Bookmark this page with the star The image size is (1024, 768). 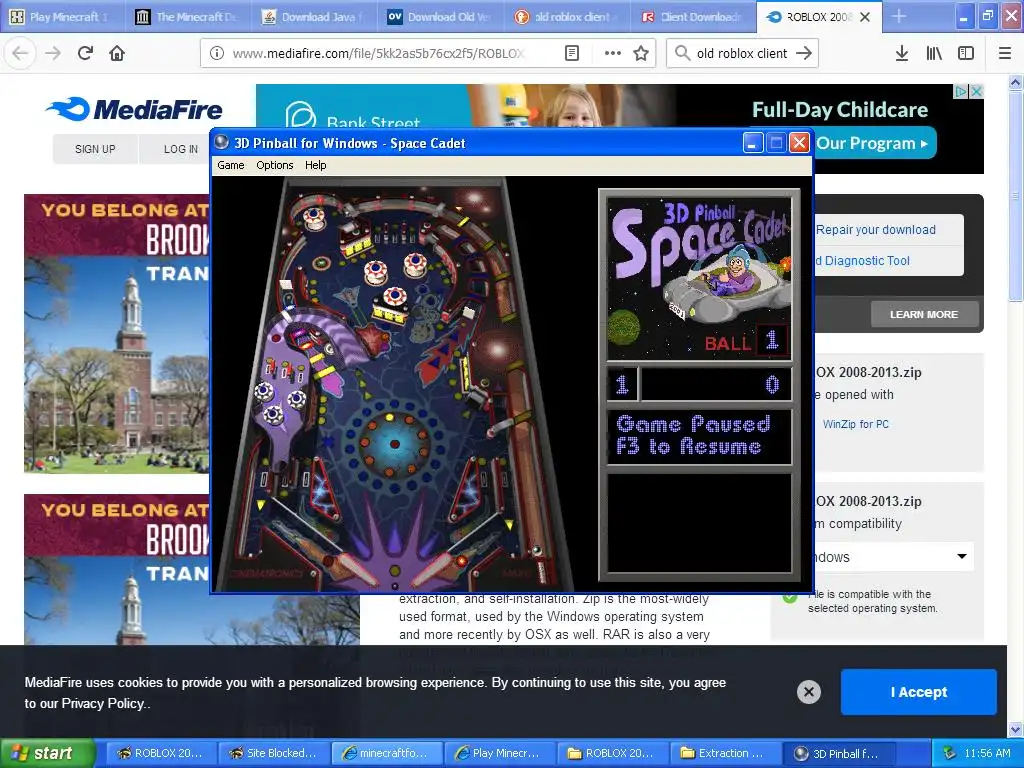pyautogui.click(x=641, y=54)
